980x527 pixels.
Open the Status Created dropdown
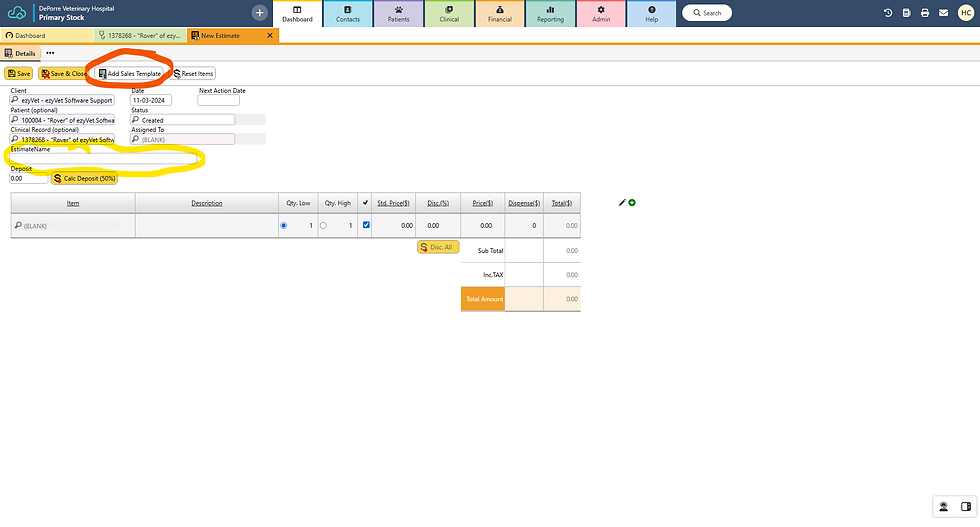(x=182, y=119)
